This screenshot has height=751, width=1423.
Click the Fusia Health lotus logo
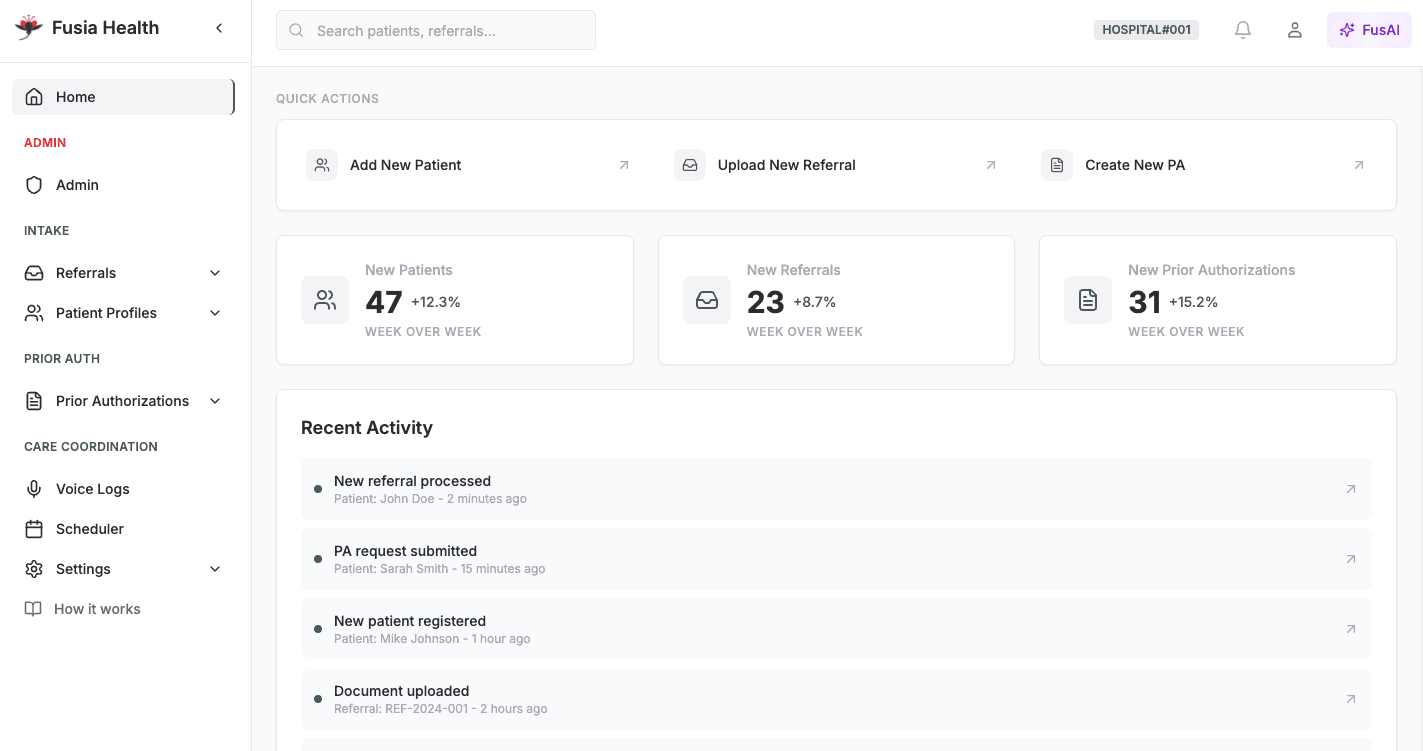(29, 27)
